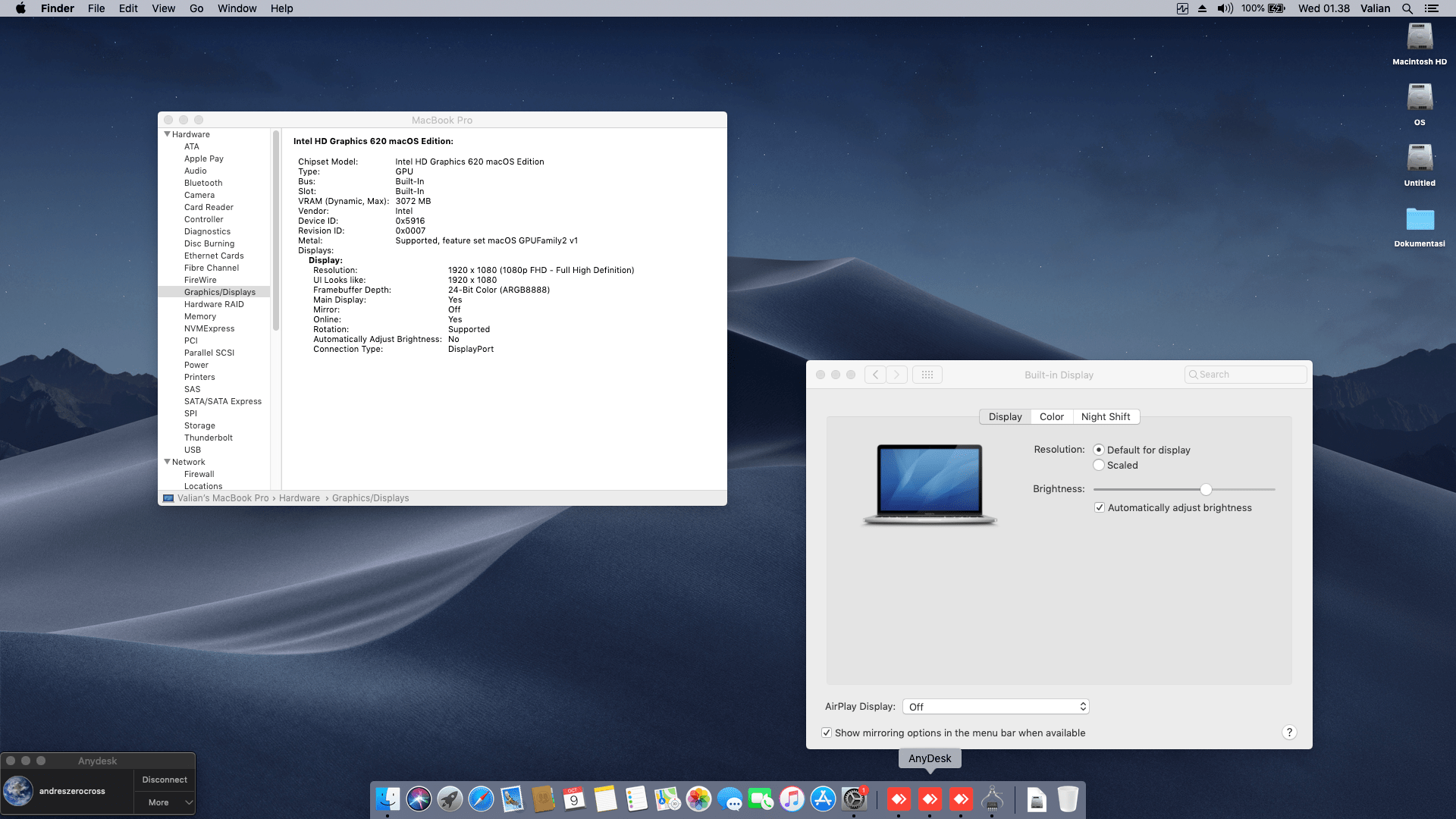Toggle Show mirroring options checkbox
This screenshot has width=1456, height=819.
click(827, 733)
